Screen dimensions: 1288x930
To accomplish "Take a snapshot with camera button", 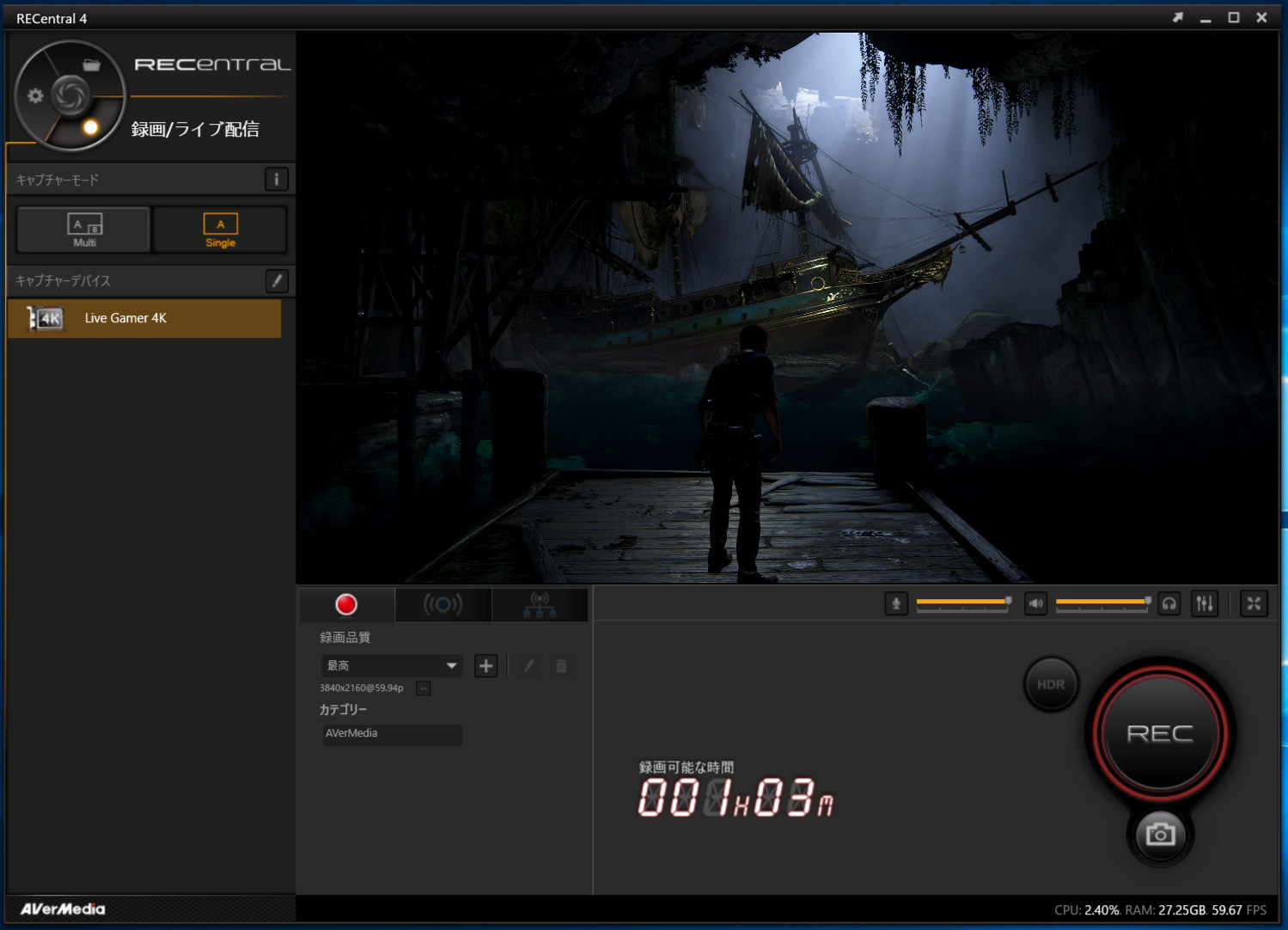I will point(1160,835).
